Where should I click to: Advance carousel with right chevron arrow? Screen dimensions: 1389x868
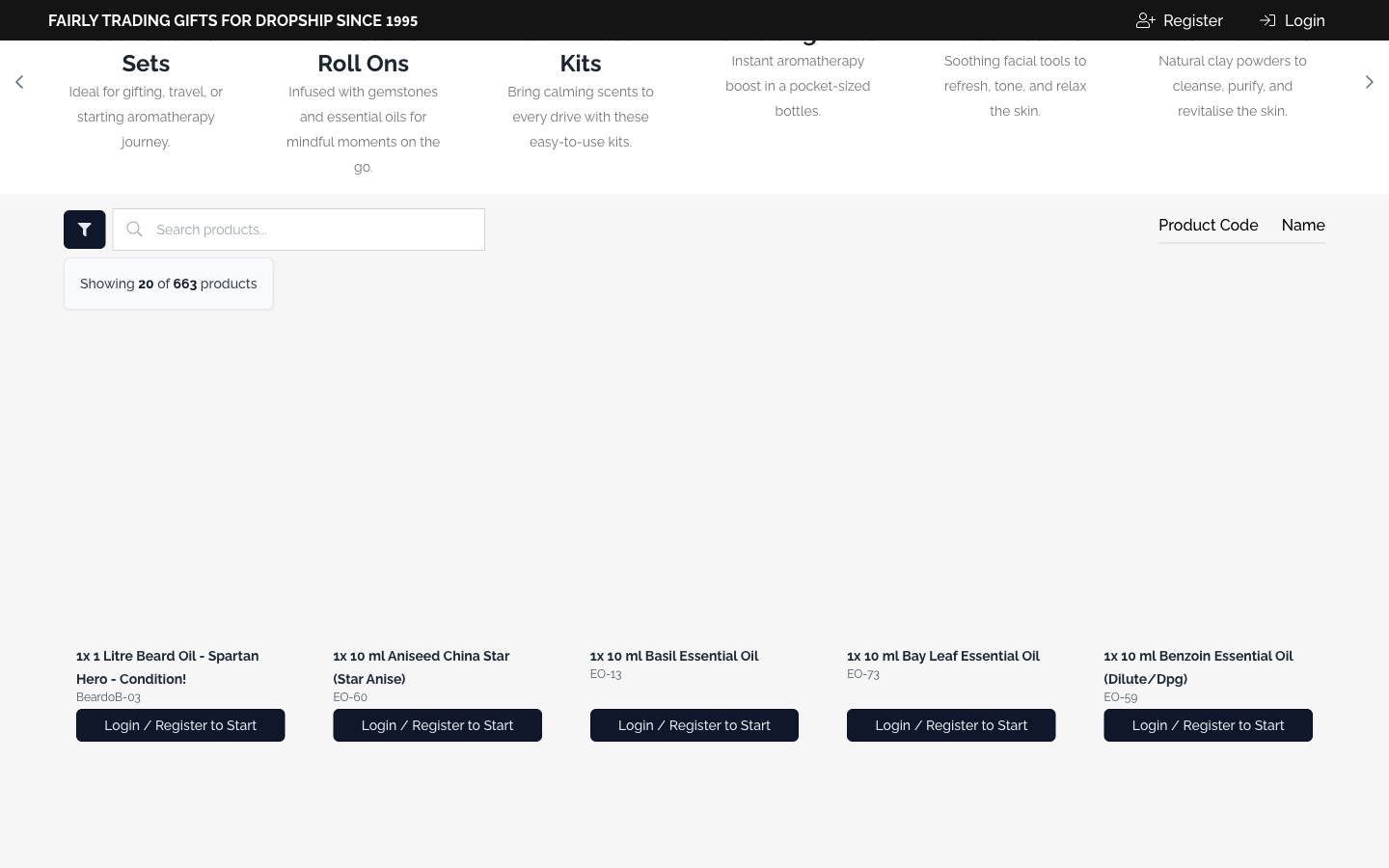1369,82
